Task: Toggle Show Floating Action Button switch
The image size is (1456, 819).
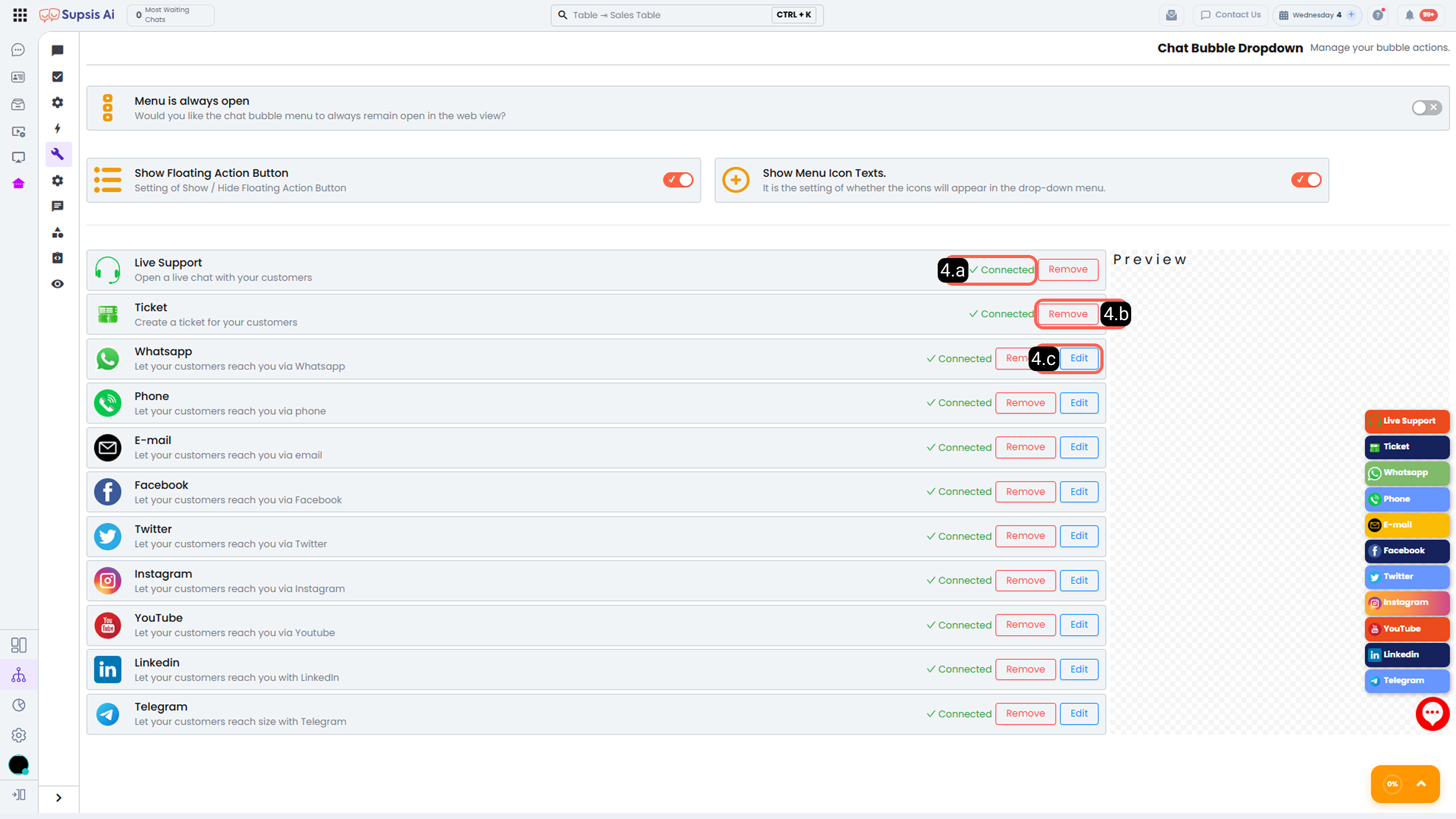Action: tap(678, 180)
